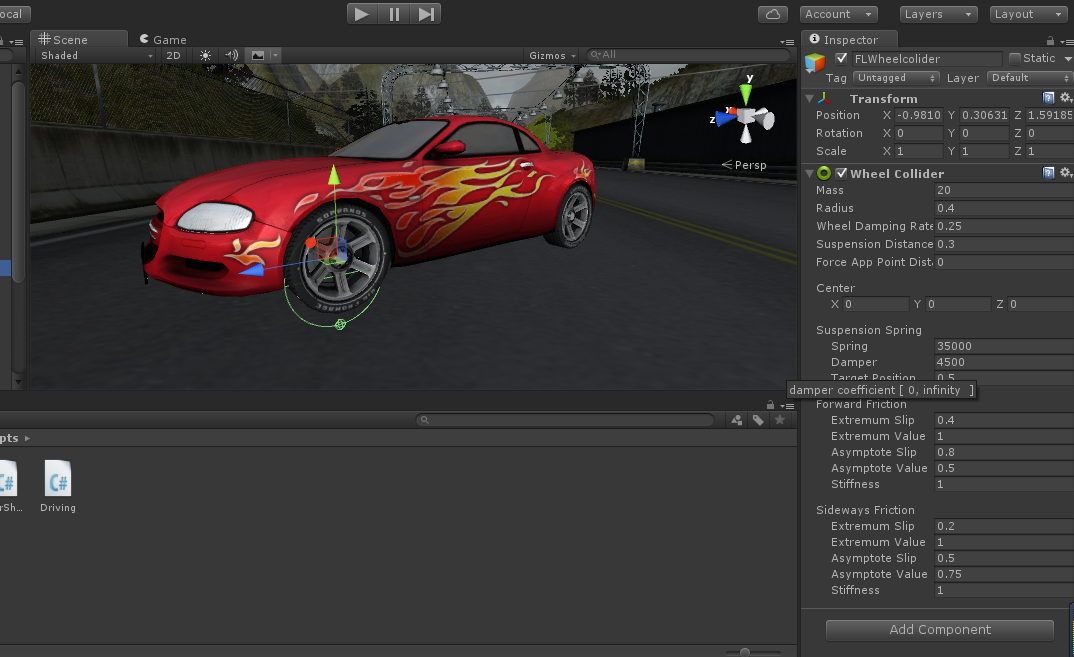Click the Mass value field
Screen dimensions: 1074x657
tap(1004, 190)
